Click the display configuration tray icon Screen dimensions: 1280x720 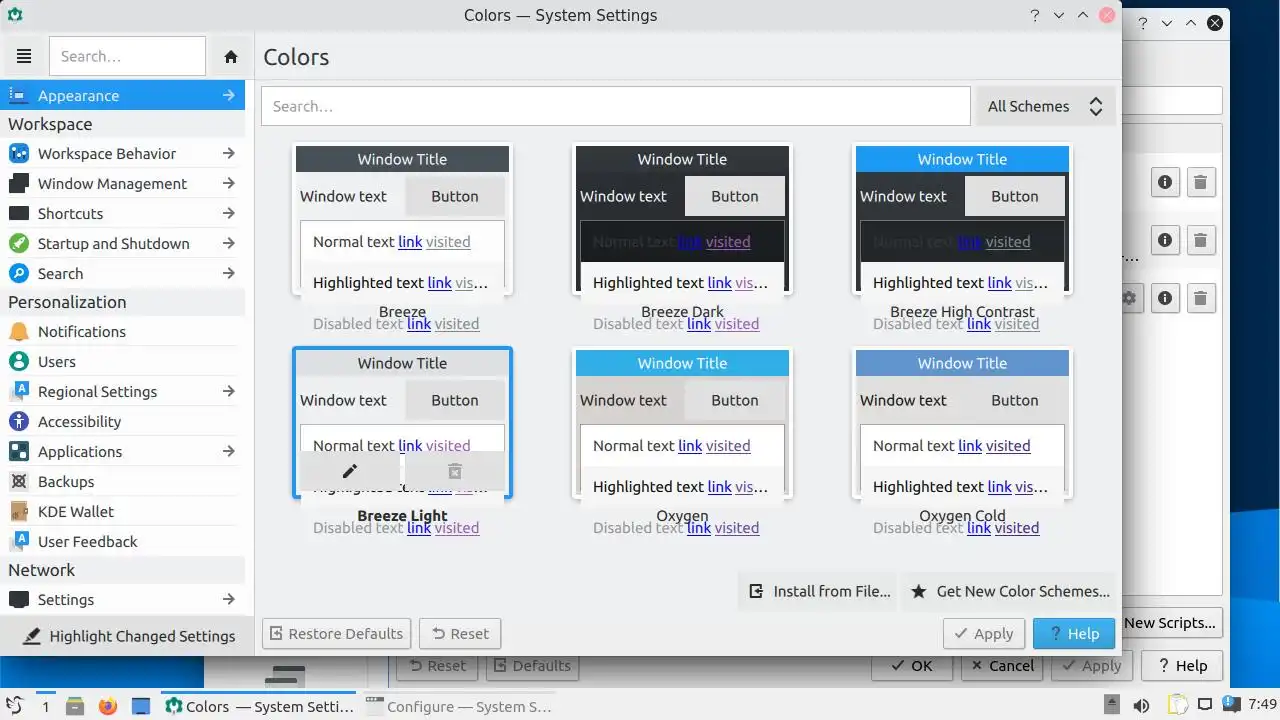(x=1206, y=705)
